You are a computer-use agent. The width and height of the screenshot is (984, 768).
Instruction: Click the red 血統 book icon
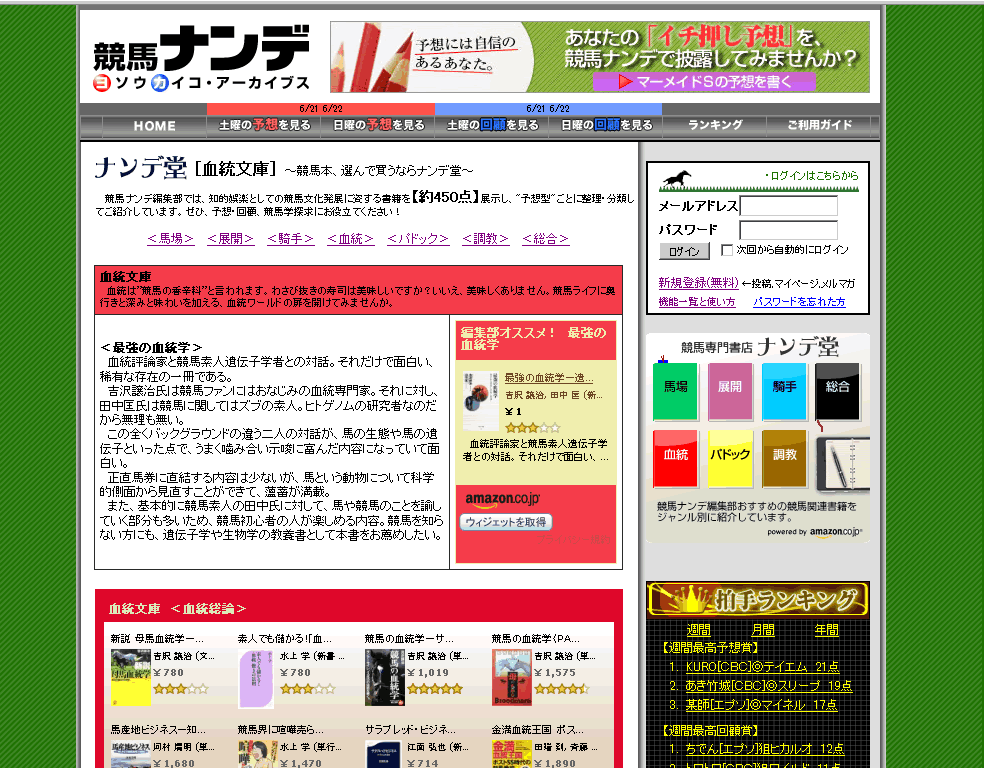click(675, 459)
